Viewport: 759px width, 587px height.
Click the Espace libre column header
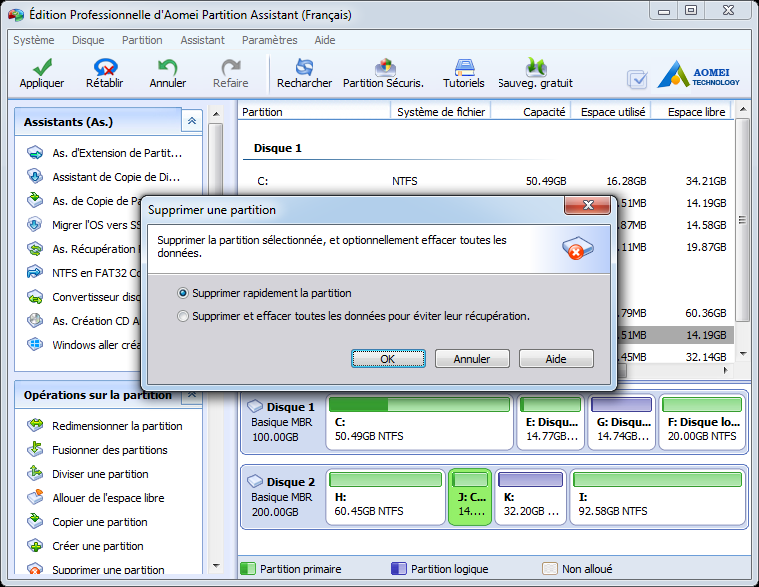pos(692,112)
